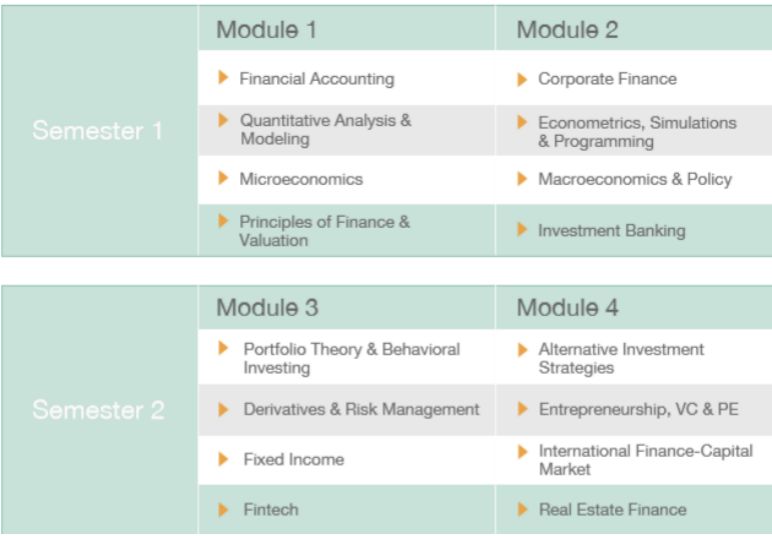Expand the Quantitative Analysis & Modeling arrow

pos(223,120)
